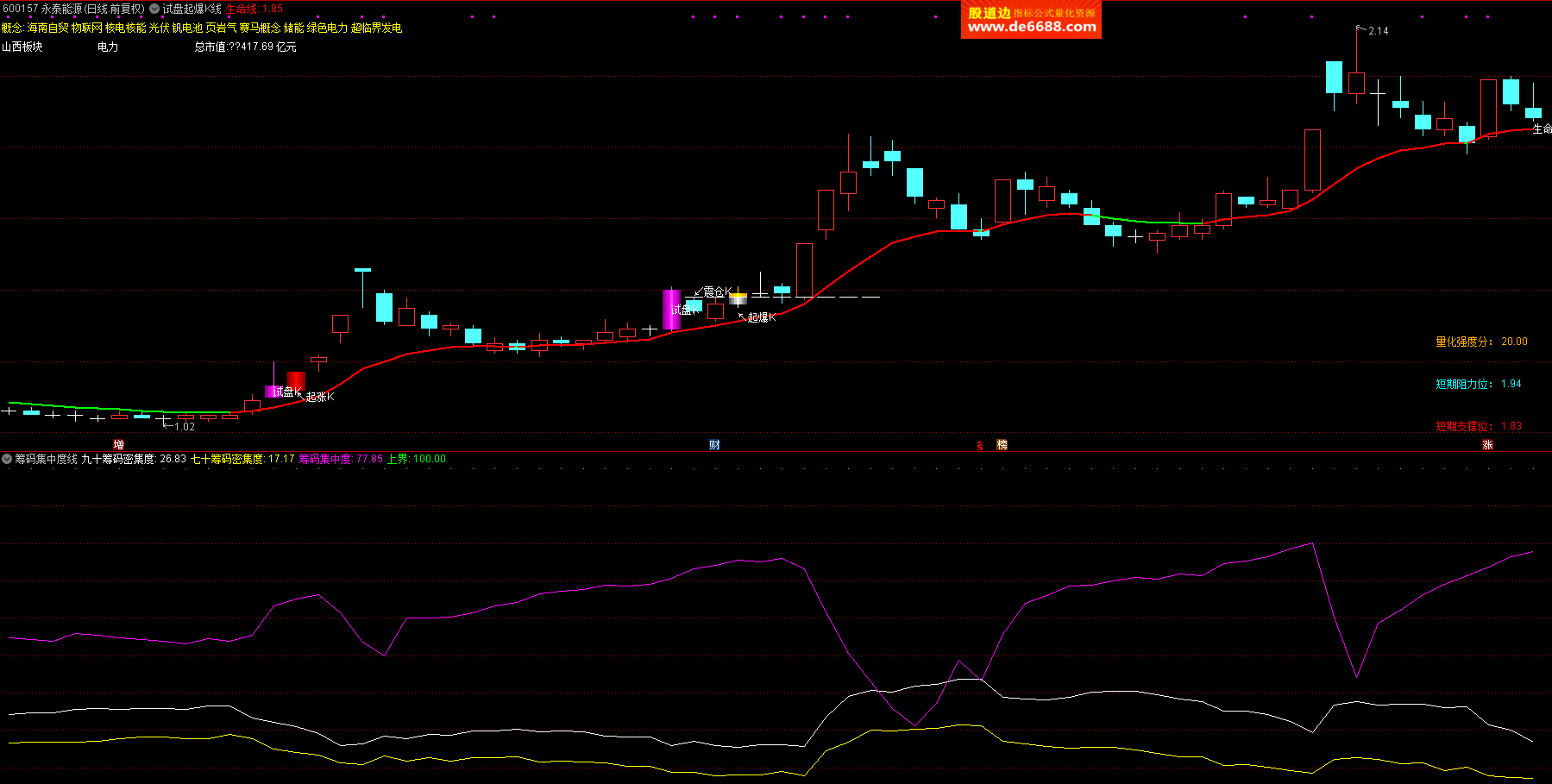The image size is (1552, 784).
Task: Click the magenta 试盘K candle near 震仓K
Action: click(x=671, y=309)
